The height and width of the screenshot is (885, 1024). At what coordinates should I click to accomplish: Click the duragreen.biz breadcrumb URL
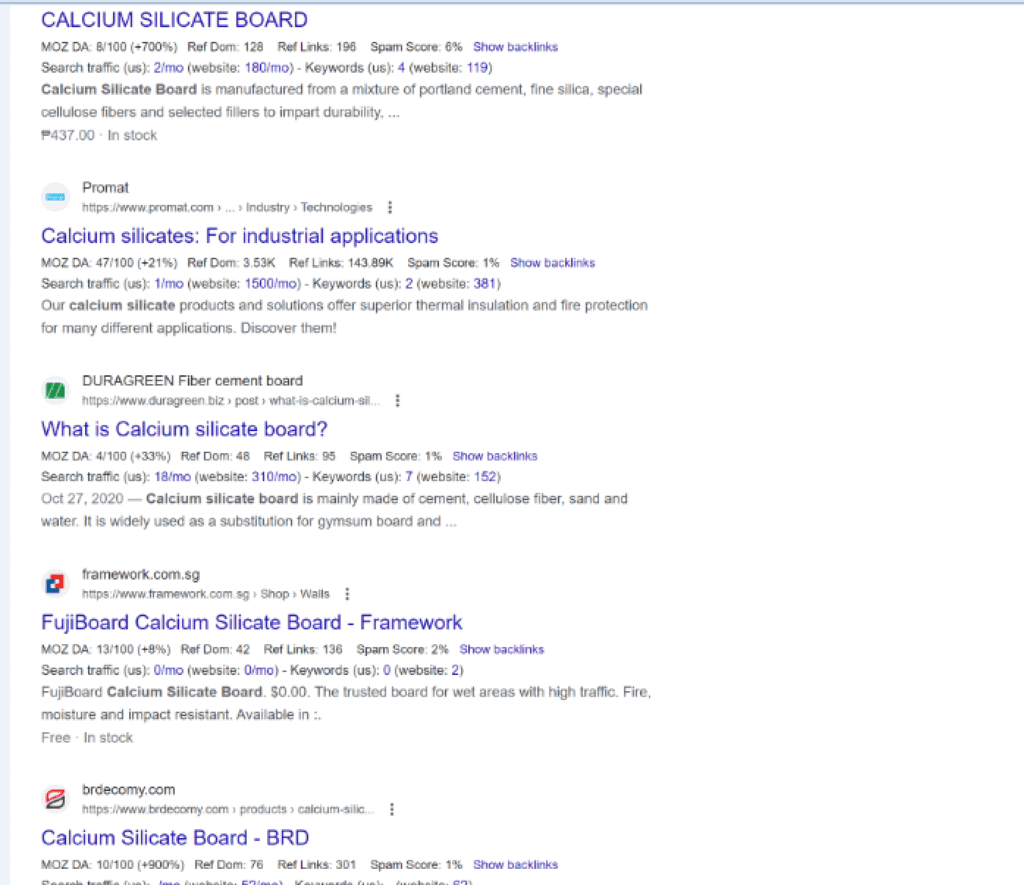(231, 400)
